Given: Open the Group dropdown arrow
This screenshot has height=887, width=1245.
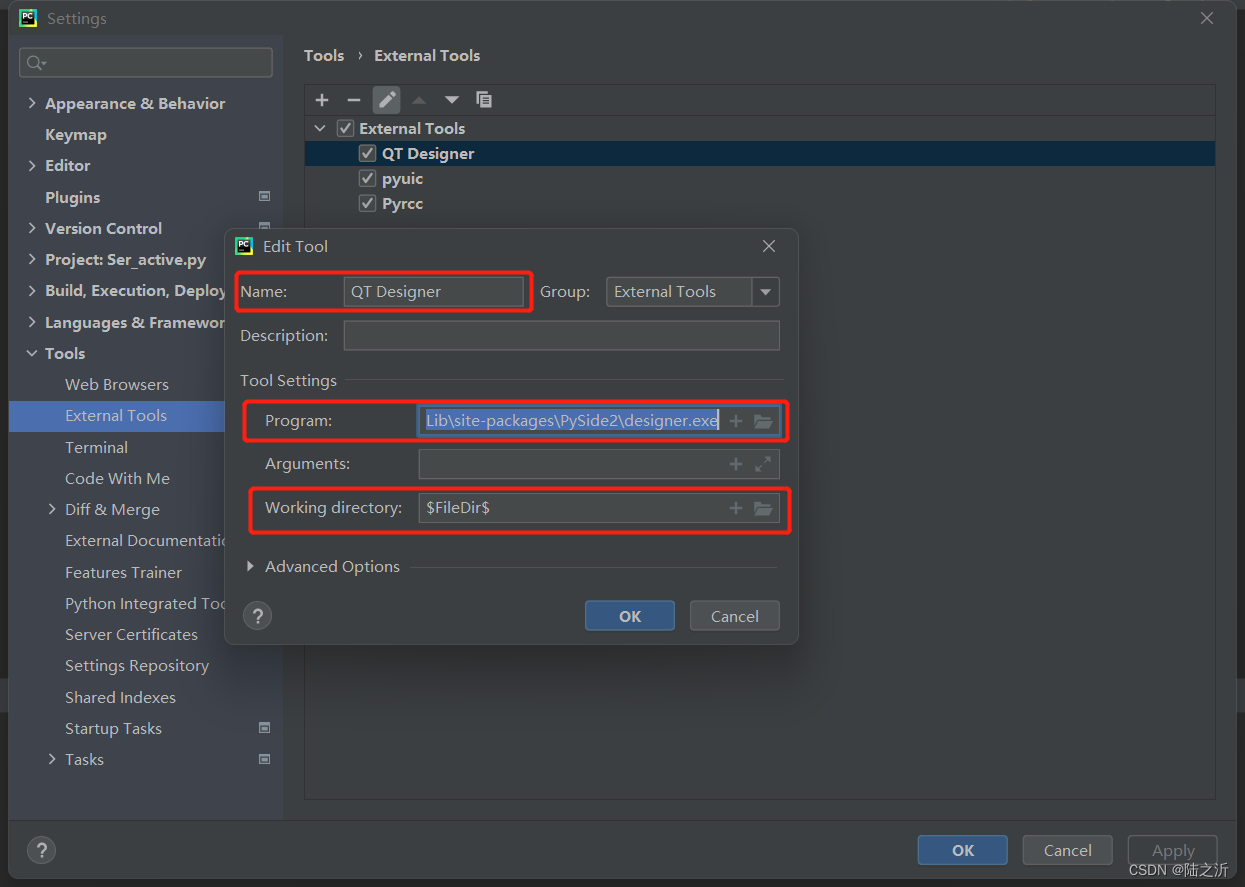Looking at the screenshot, I should [x=766, y=292].
